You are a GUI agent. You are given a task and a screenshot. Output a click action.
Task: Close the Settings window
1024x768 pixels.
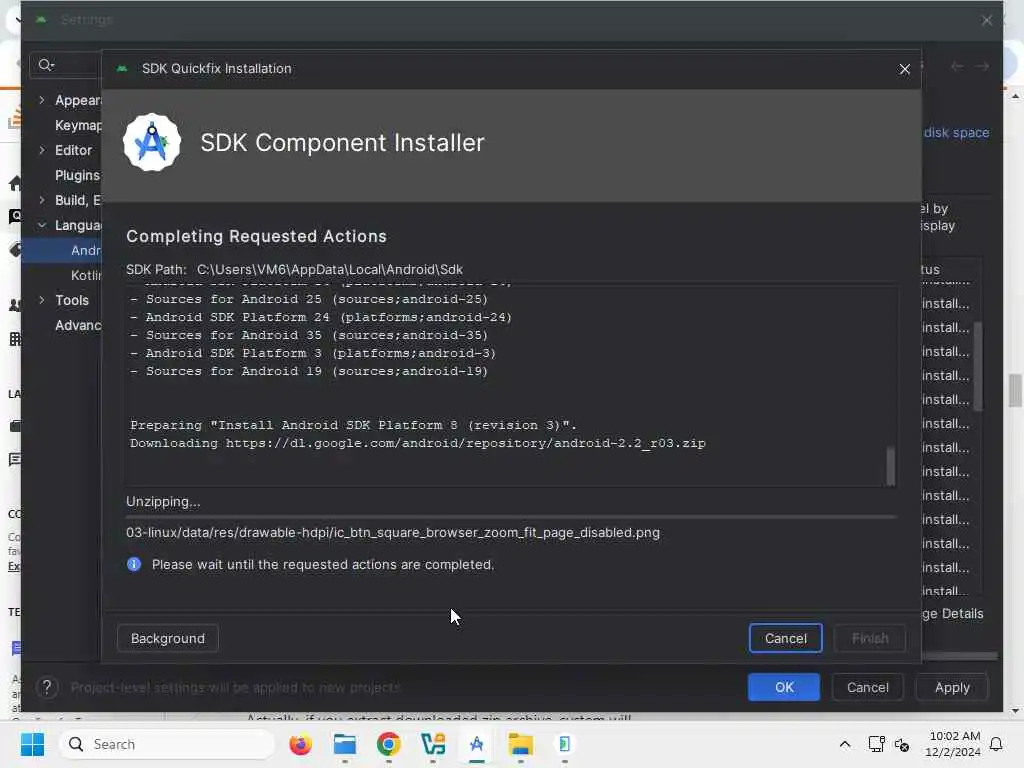tap(987, 20)
